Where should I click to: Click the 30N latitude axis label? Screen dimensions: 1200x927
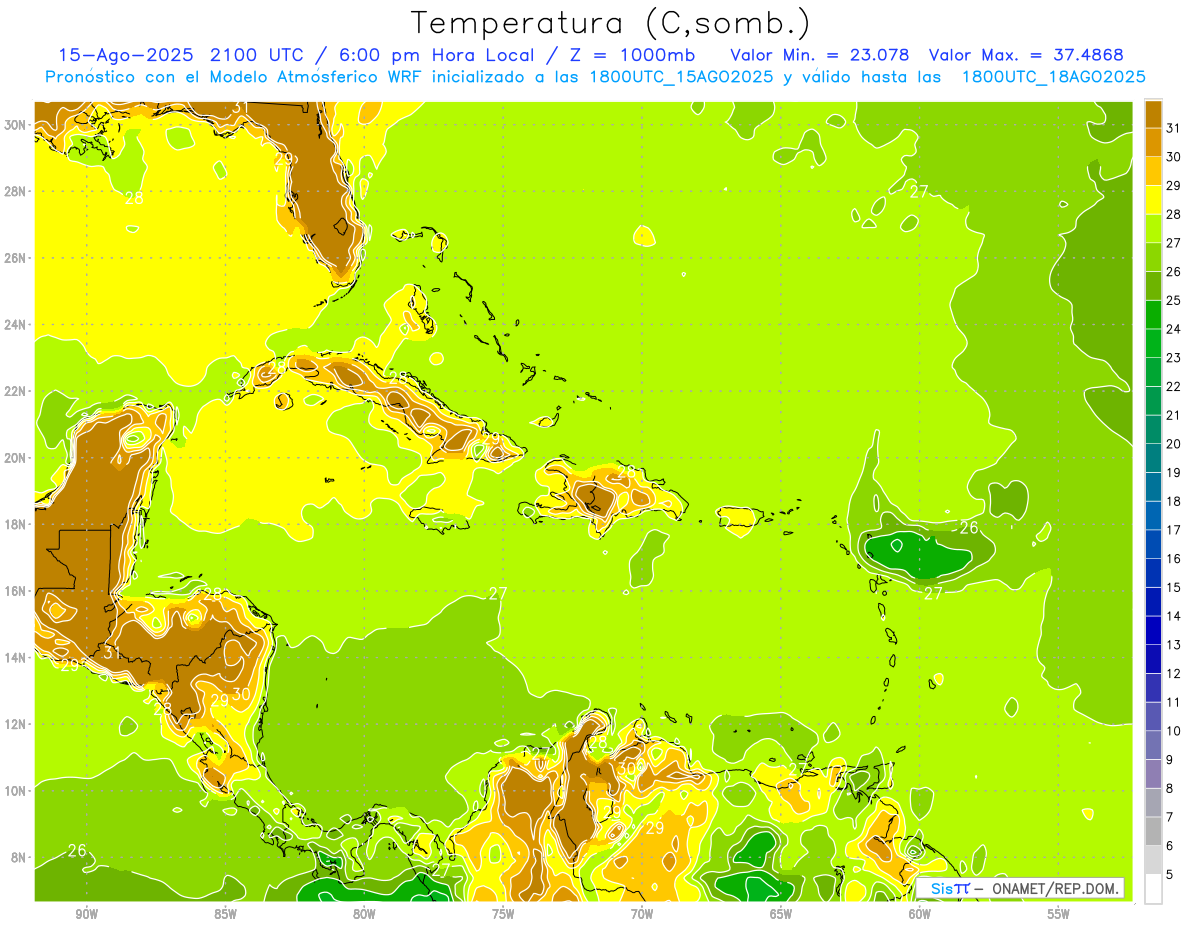point(15,125)
